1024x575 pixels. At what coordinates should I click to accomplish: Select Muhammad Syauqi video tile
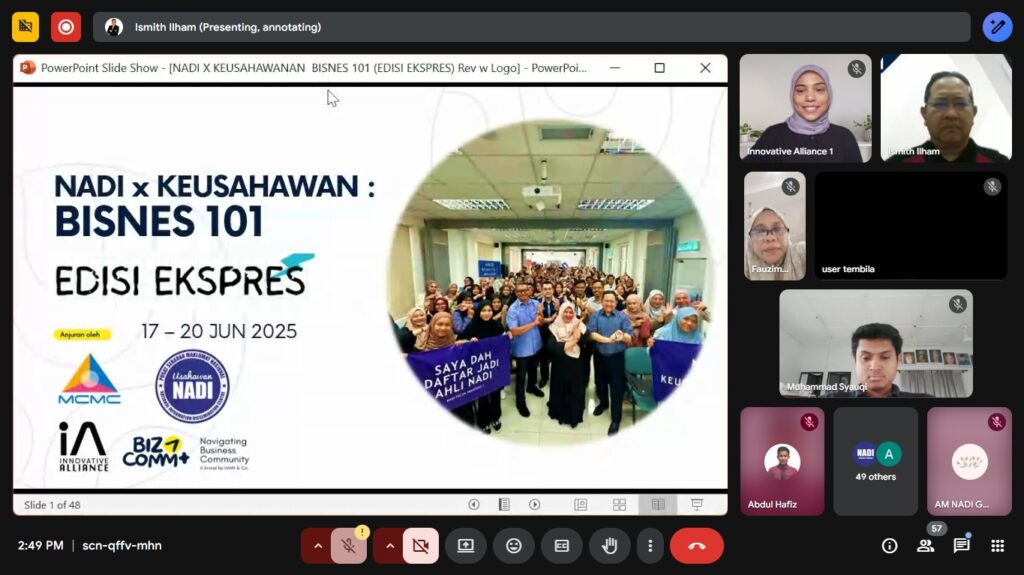pos(876,344)
